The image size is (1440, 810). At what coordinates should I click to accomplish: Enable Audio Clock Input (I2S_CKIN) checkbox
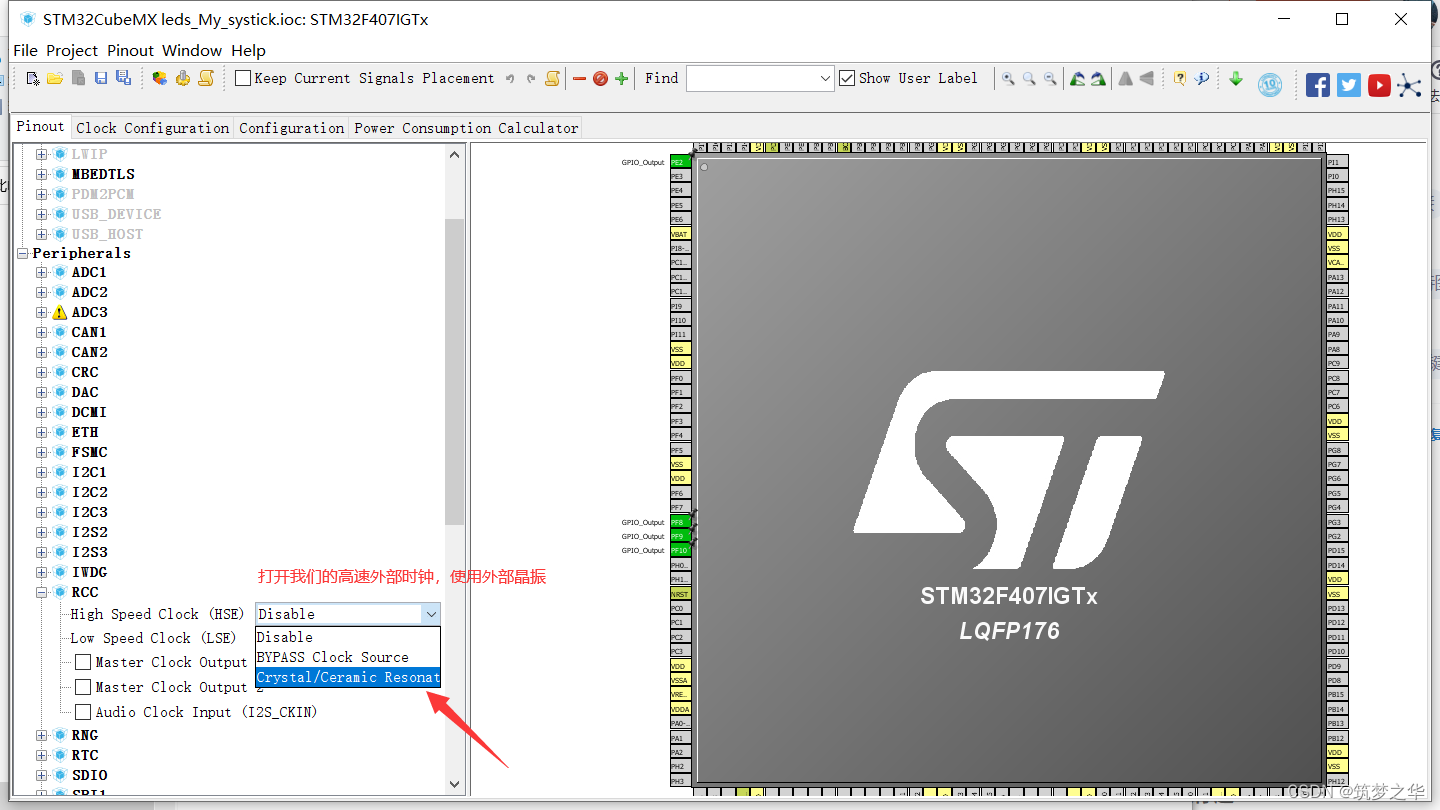tap(83, 712)
